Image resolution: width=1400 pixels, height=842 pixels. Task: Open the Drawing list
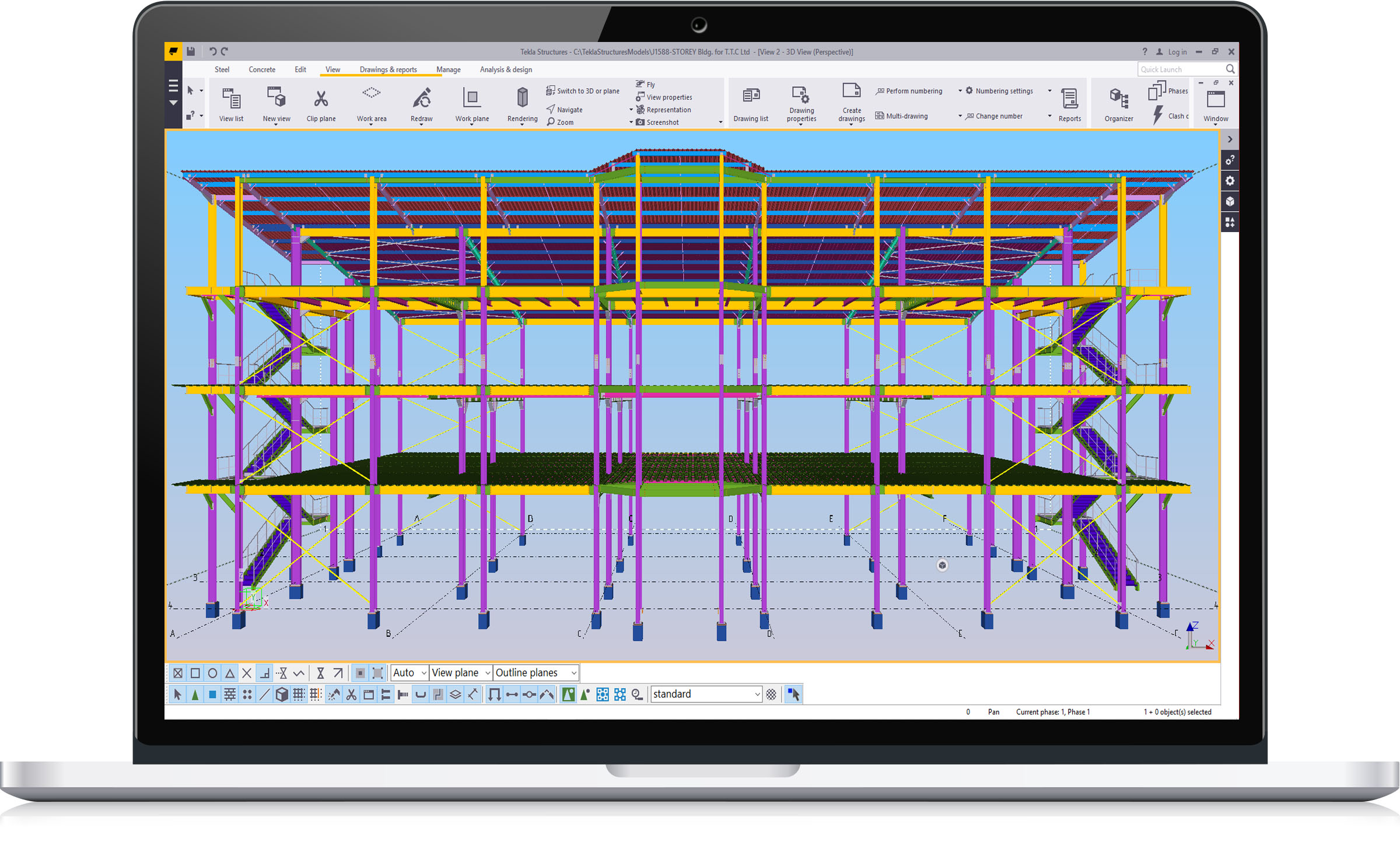(751, 104)
